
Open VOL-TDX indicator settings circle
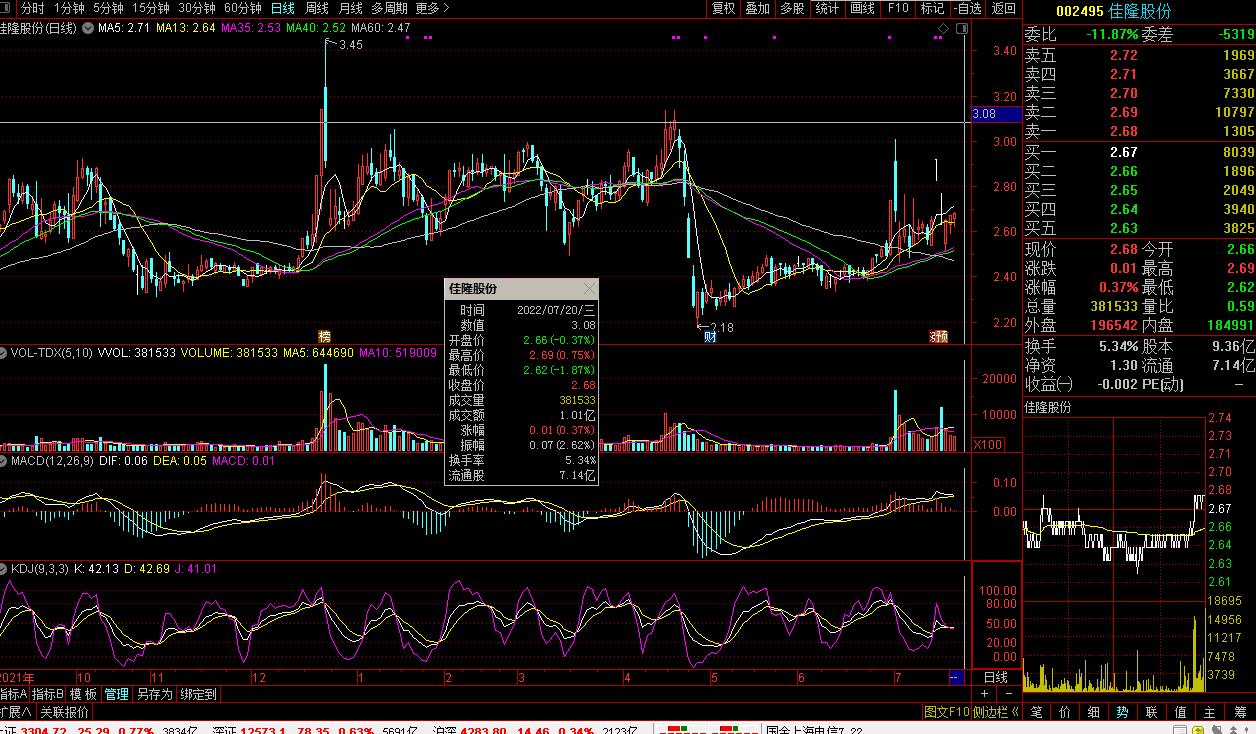[5, 353]
